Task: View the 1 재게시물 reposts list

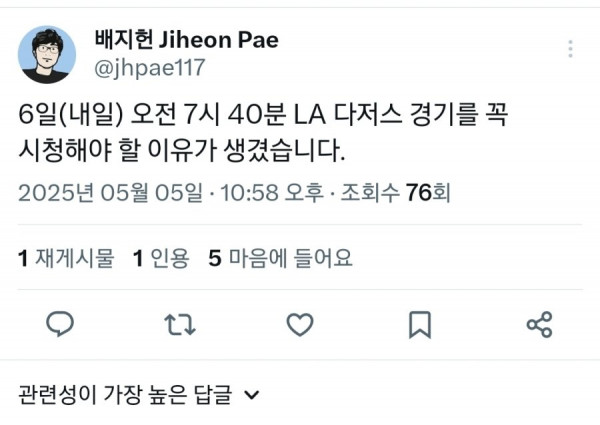Action: (x=66, y=257)
